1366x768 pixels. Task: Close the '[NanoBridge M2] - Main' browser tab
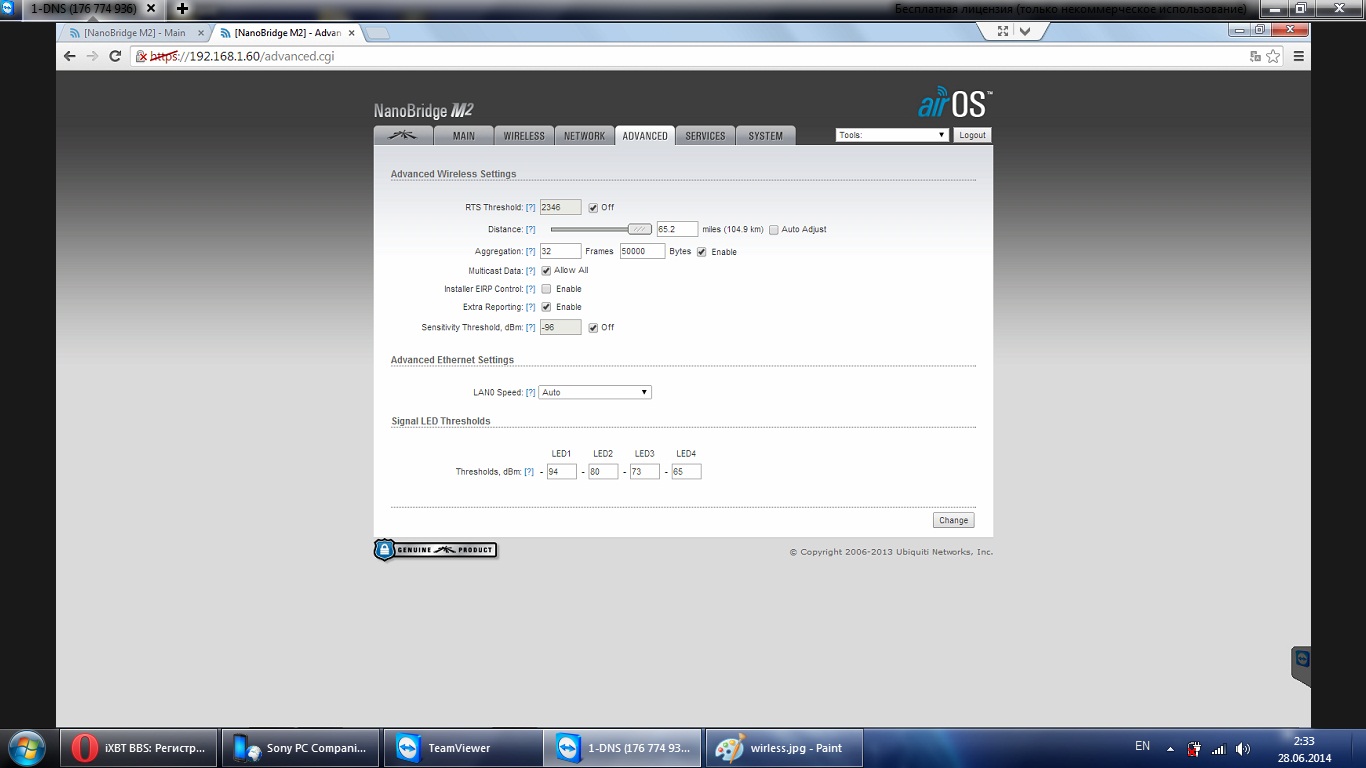[x=201, y=33]
